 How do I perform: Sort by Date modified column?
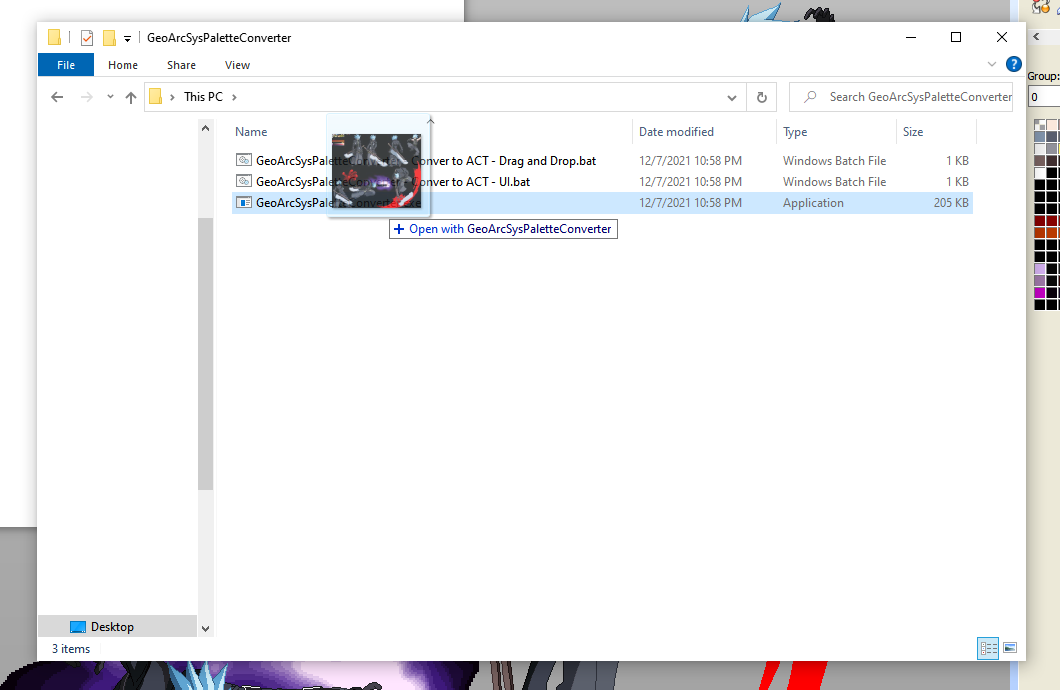click(676, 132)
